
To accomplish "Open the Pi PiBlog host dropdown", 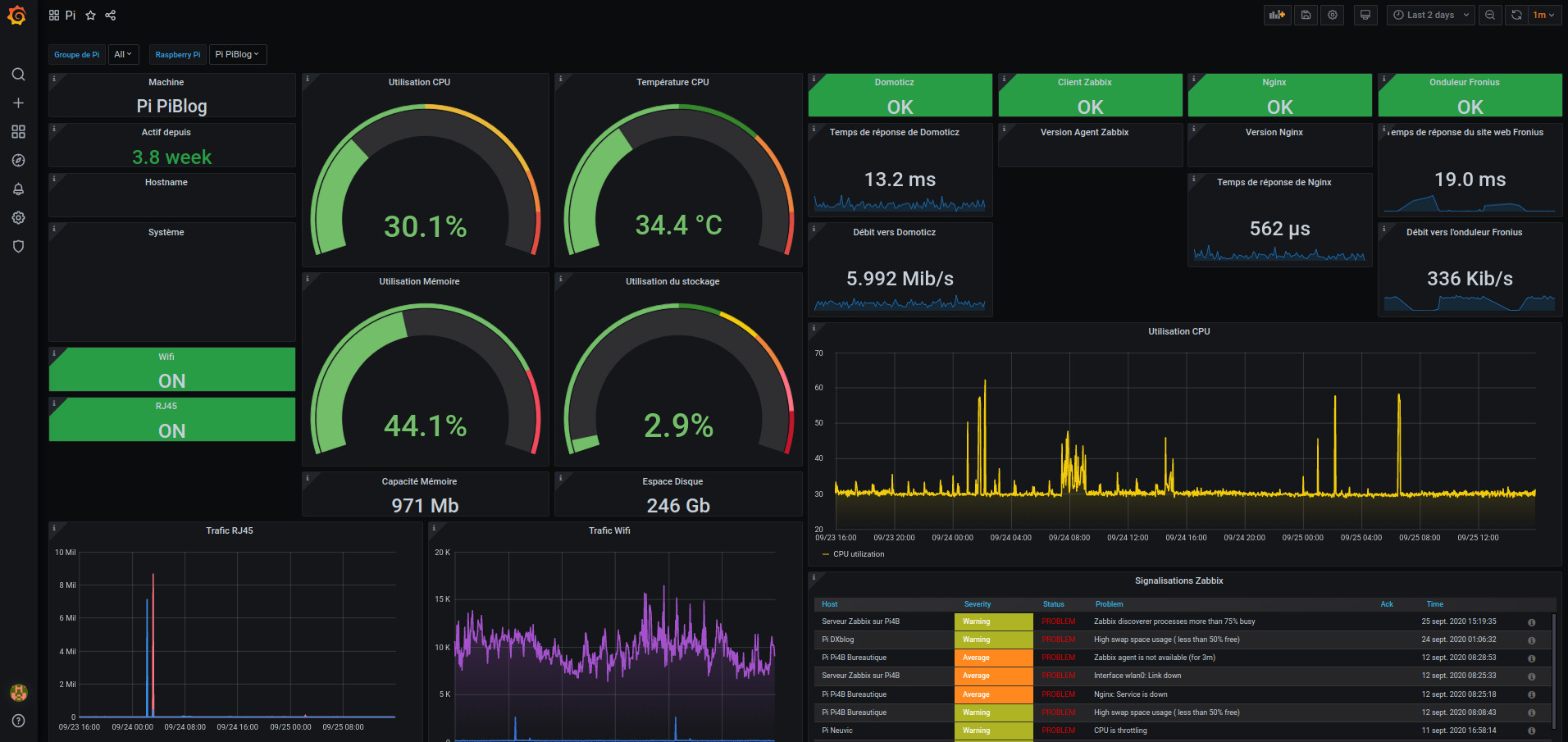I will [238, 54].
